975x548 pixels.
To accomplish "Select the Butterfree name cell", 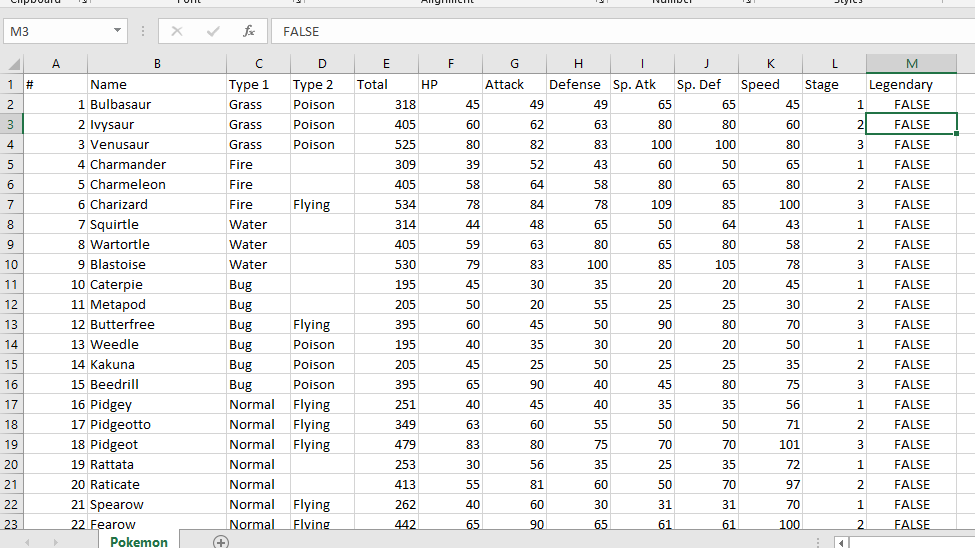I will pos(157,324).
